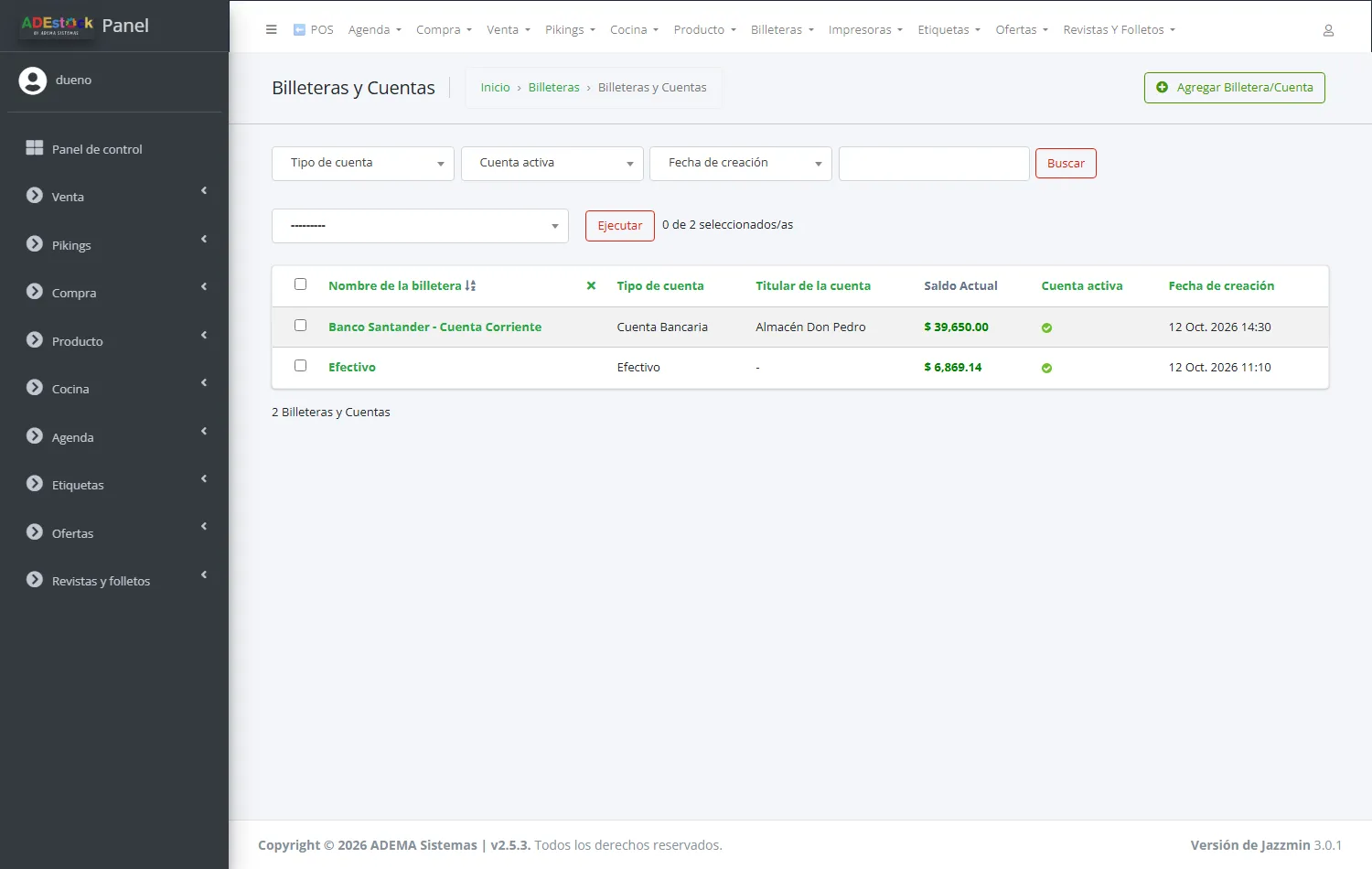Click the Buscar button

pyautogui.click(x=1066, y=164)
